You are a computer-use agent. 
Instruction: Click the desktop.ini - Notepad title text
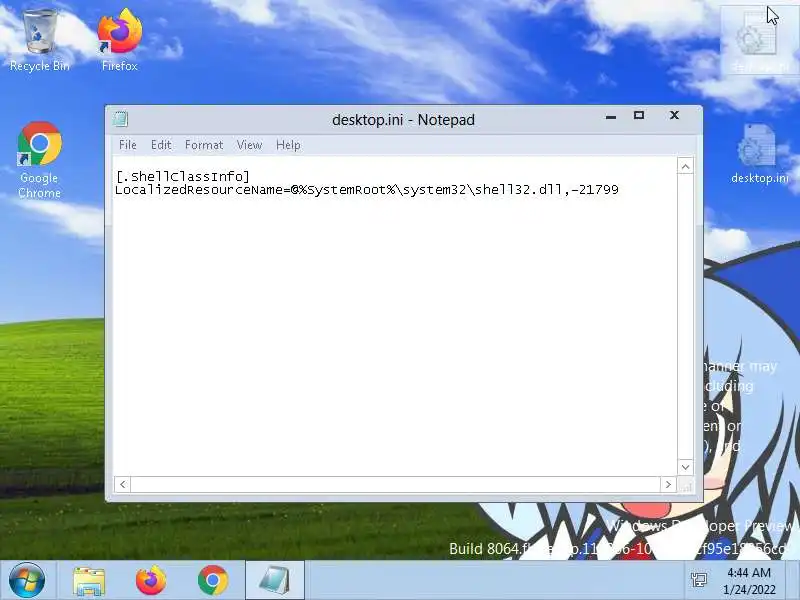point(403,120)
